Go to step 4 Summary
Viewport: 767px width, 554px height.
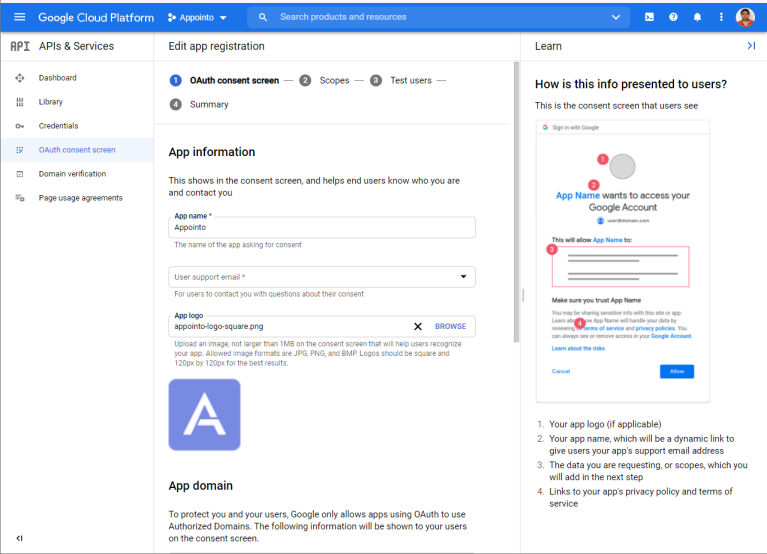199,104
